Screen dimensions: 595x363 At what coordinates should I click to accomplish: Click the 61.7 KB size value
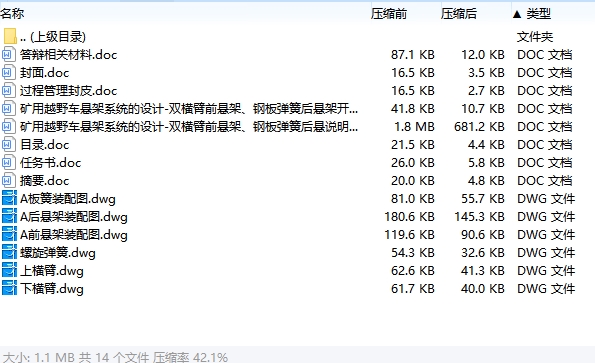[x=412, y=289]
